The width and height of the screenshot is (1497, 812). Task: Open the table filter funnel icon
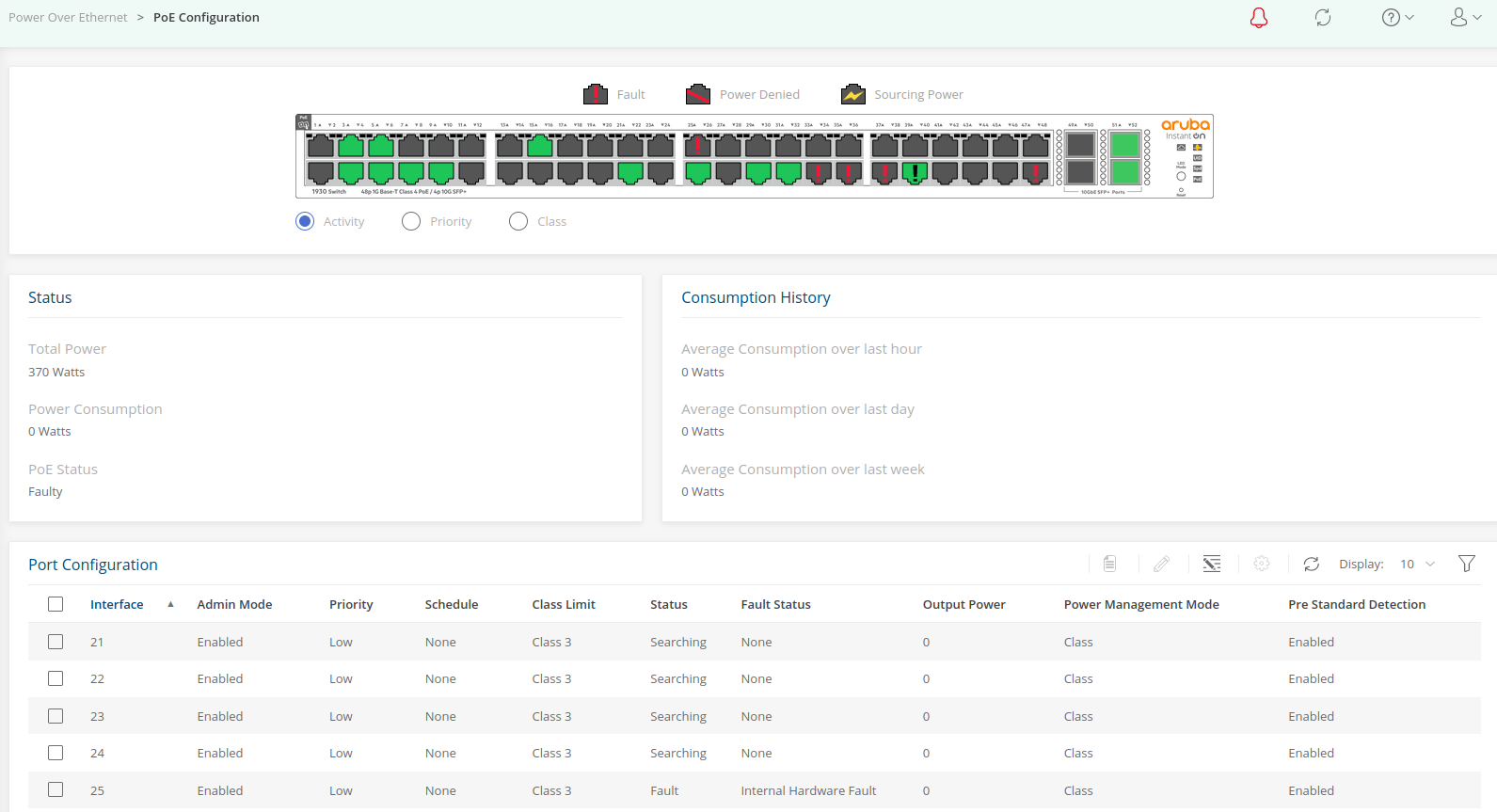[x=1466, y=564]
